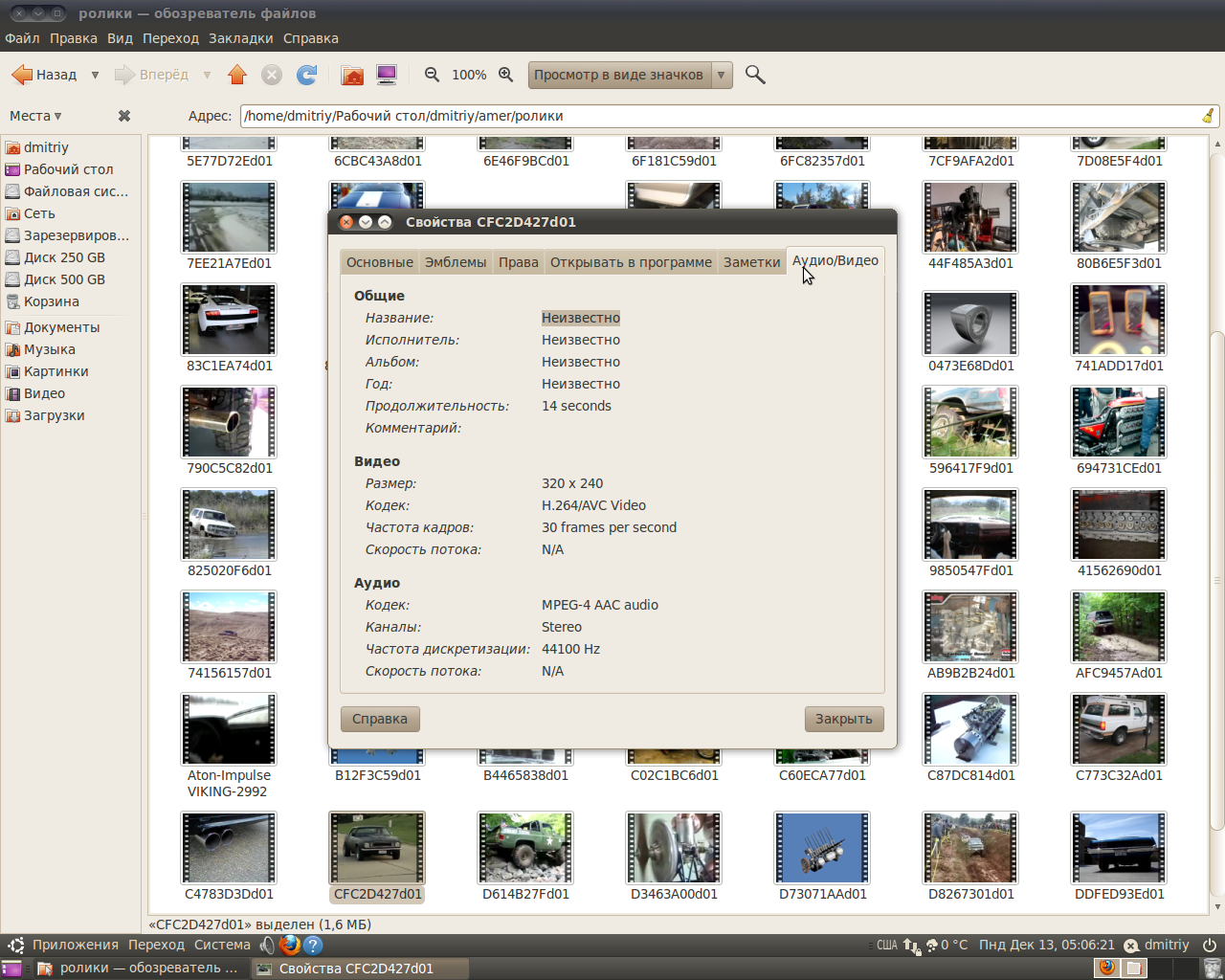Click the zoom in magnifier icon
The height and width of the screenshot is (980, 1225).
click(506, 75)
